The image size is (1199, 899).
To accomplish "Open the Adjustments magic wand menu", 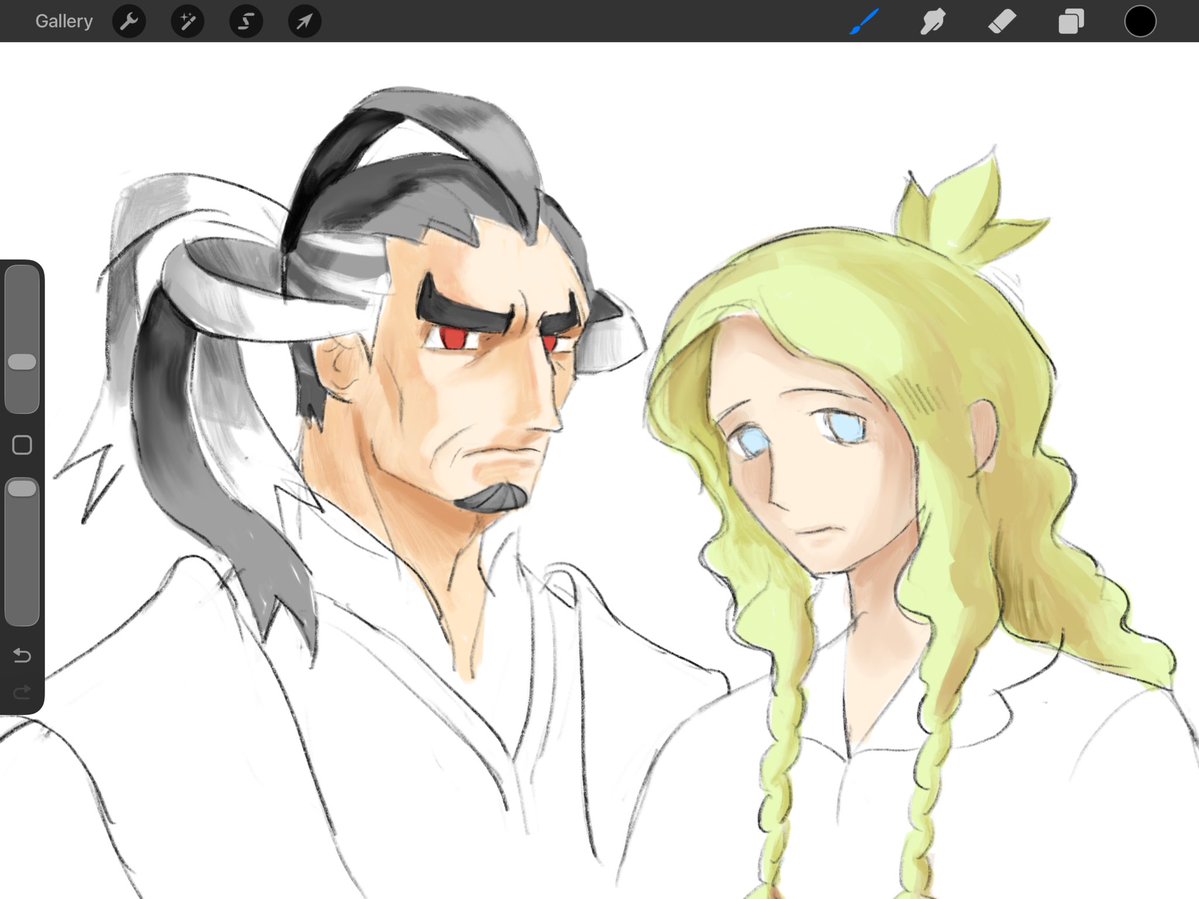I will pyautogui.click(x=187, y=21).
